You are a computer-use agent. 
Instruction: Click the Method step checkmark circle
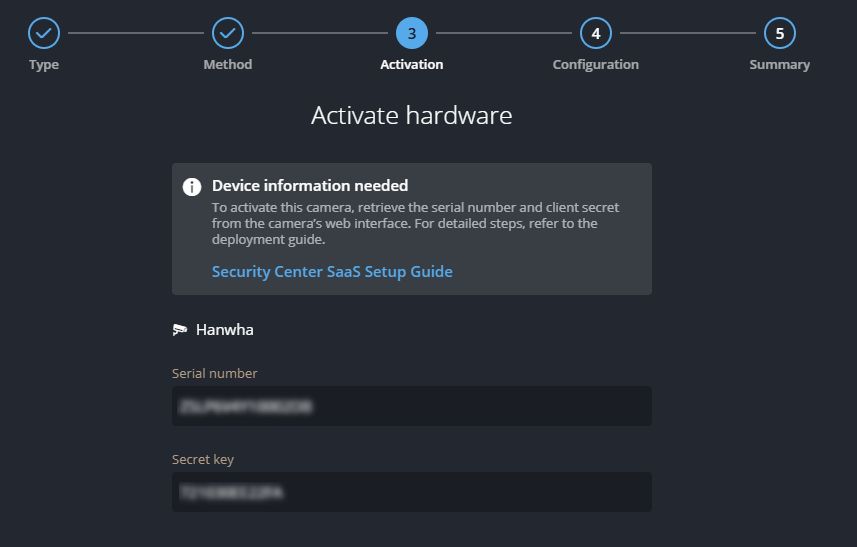228,34
